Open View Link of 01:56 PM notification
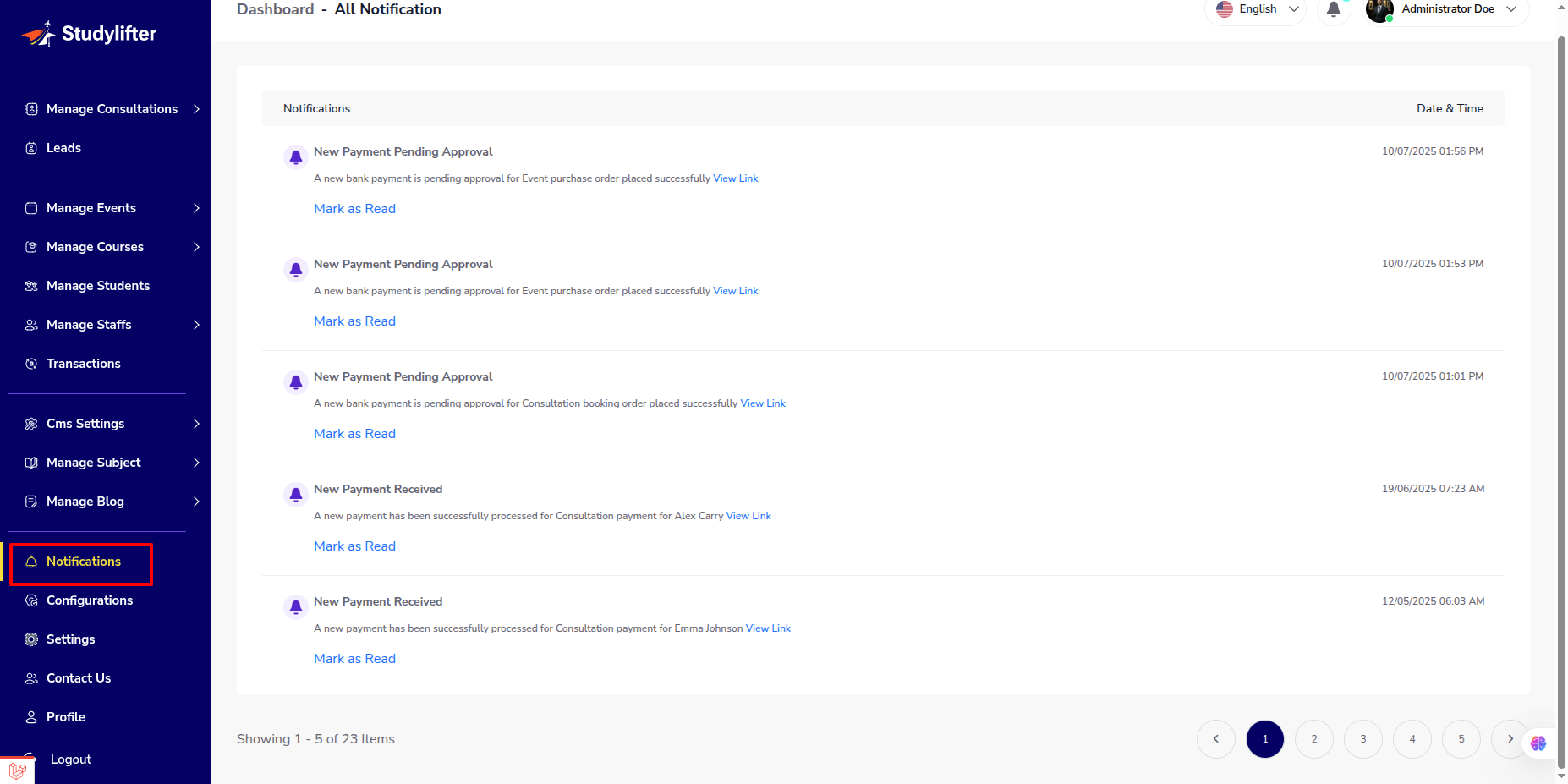The width and height of the screenshot is (1568, 784). pos(736,178)
